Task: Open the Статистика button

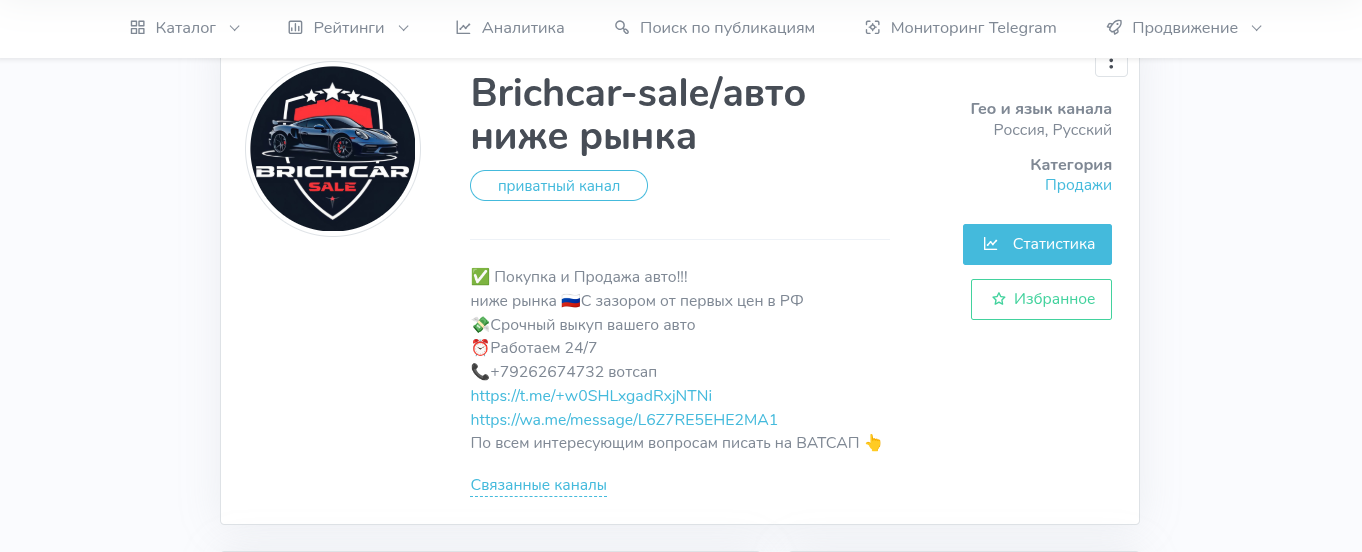Action: pyautogui.click(x=1037, y=244)
